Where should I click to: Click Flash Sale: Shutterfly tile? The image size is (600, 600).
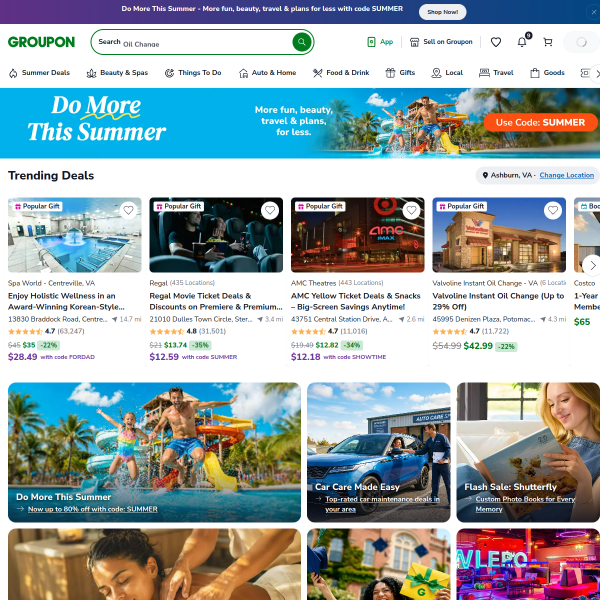click(528, 452)
